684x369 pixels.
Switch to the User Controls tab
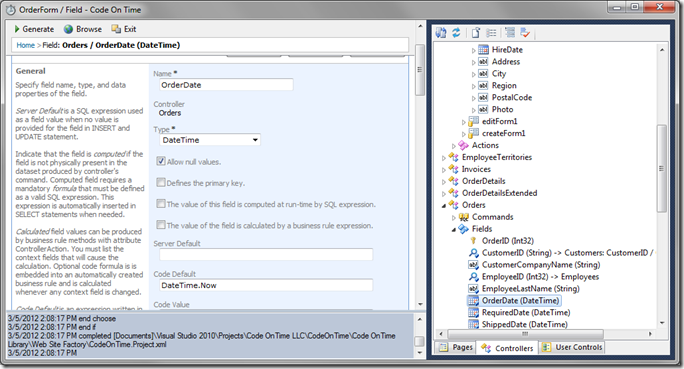coord(572,347)
